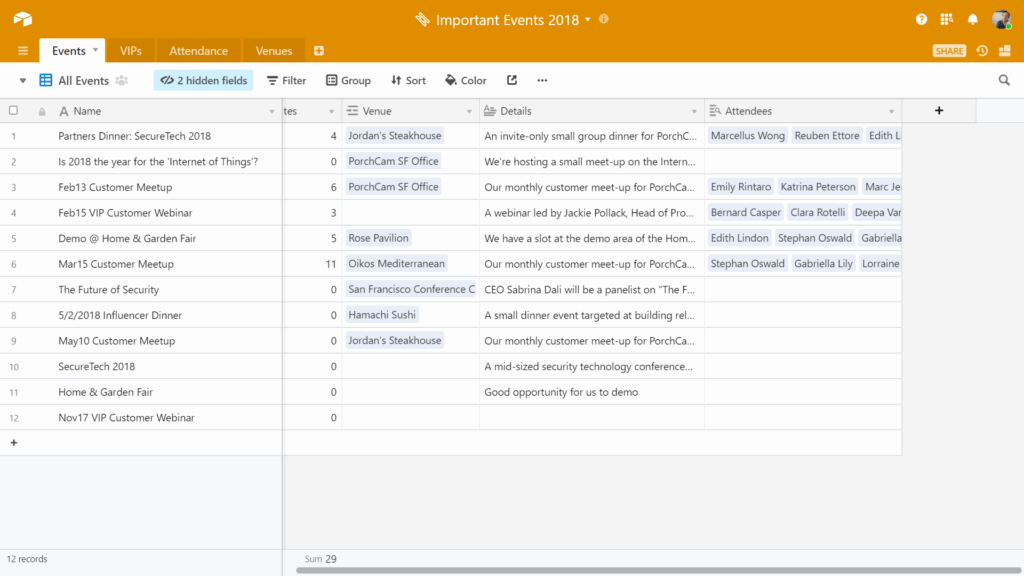
Task: Click Bernard Casper attendee chip
Action: pos(746,212)
